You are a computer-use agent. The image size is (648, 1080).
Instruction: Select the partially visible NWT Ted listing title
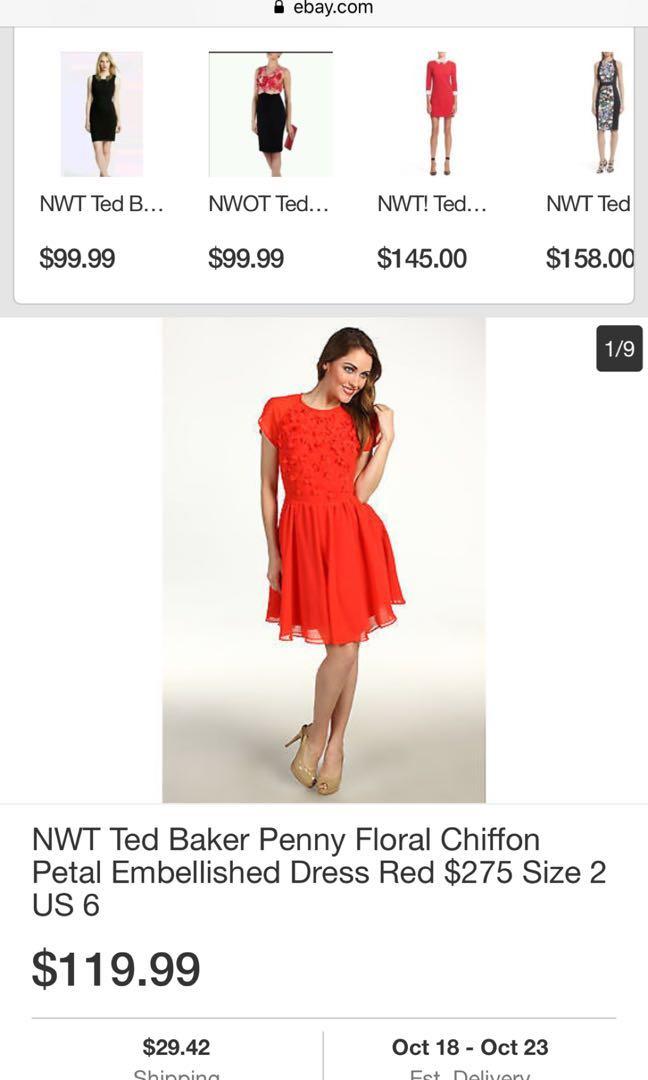[589, 204]
